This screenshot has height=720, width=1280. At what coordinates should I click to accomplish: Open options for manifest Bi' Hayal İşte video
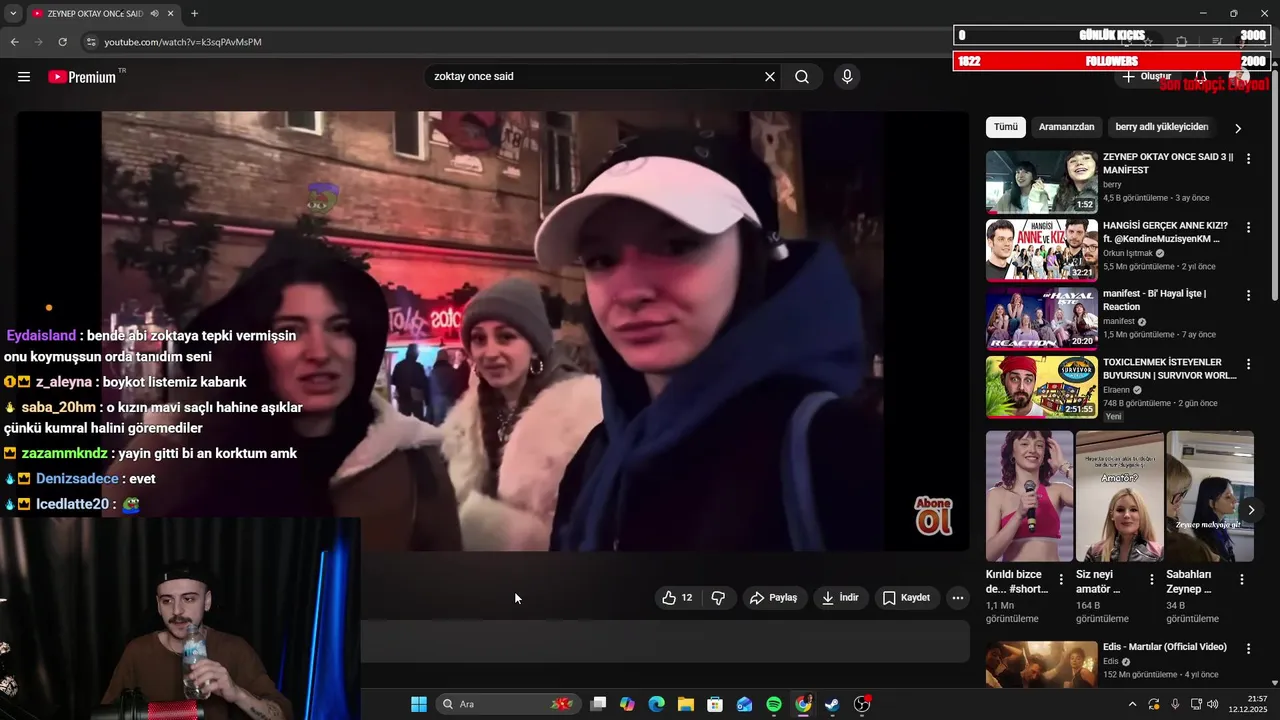[x=1248, y=296]
